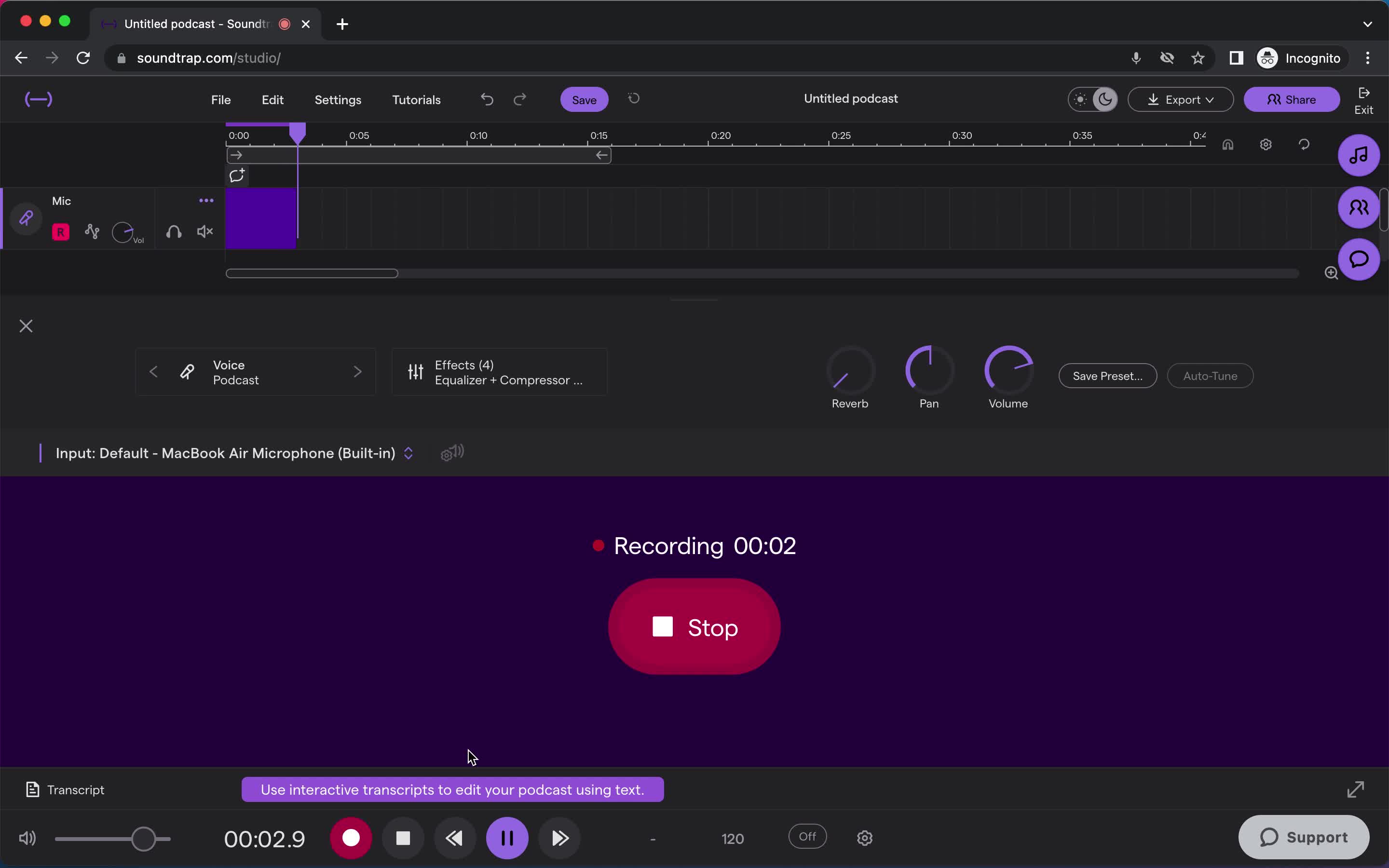
Task: Click the Auto-Tune button in voice panel
Action: tap(1210, 375)
